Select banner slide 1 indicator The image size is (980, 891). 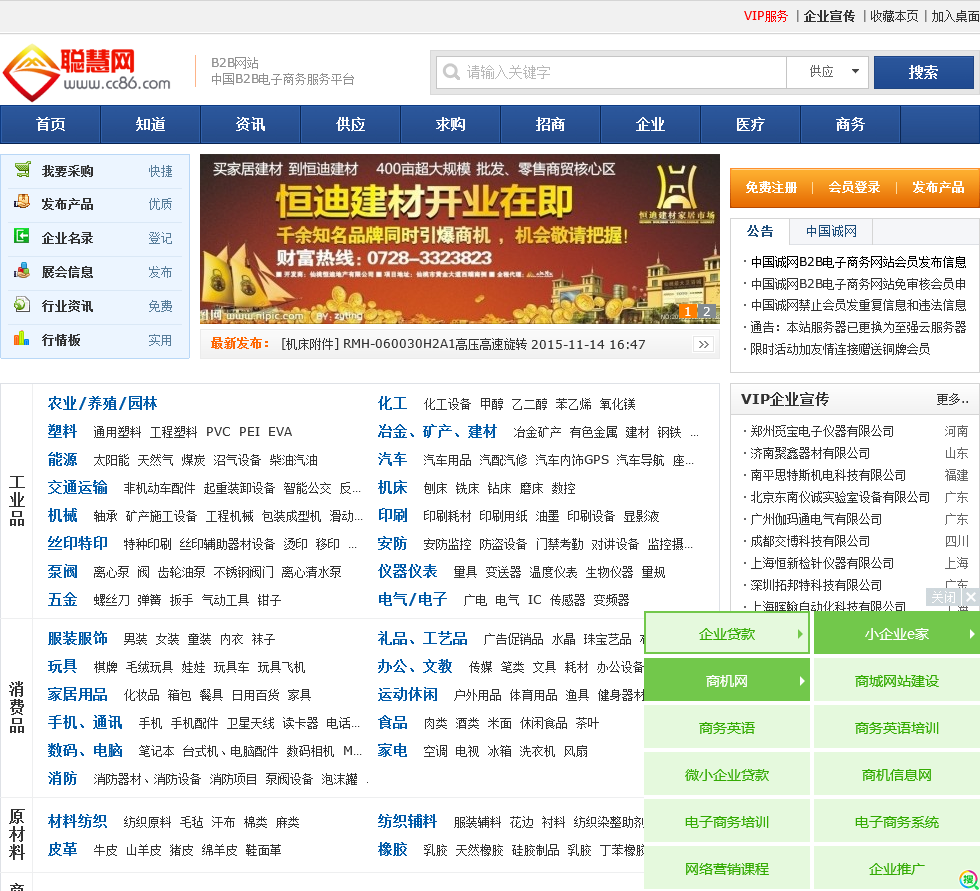coord(688,311)
